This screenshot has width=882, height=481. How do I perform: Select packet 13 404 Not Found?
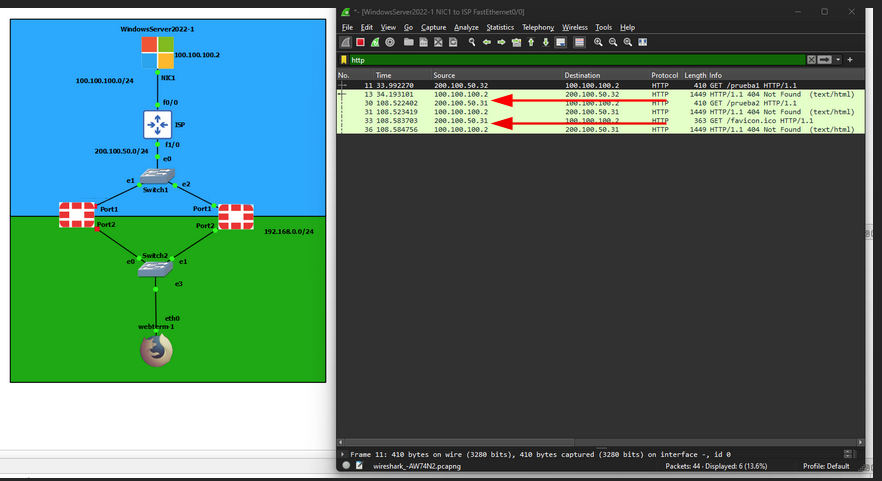tap(600, 95)
